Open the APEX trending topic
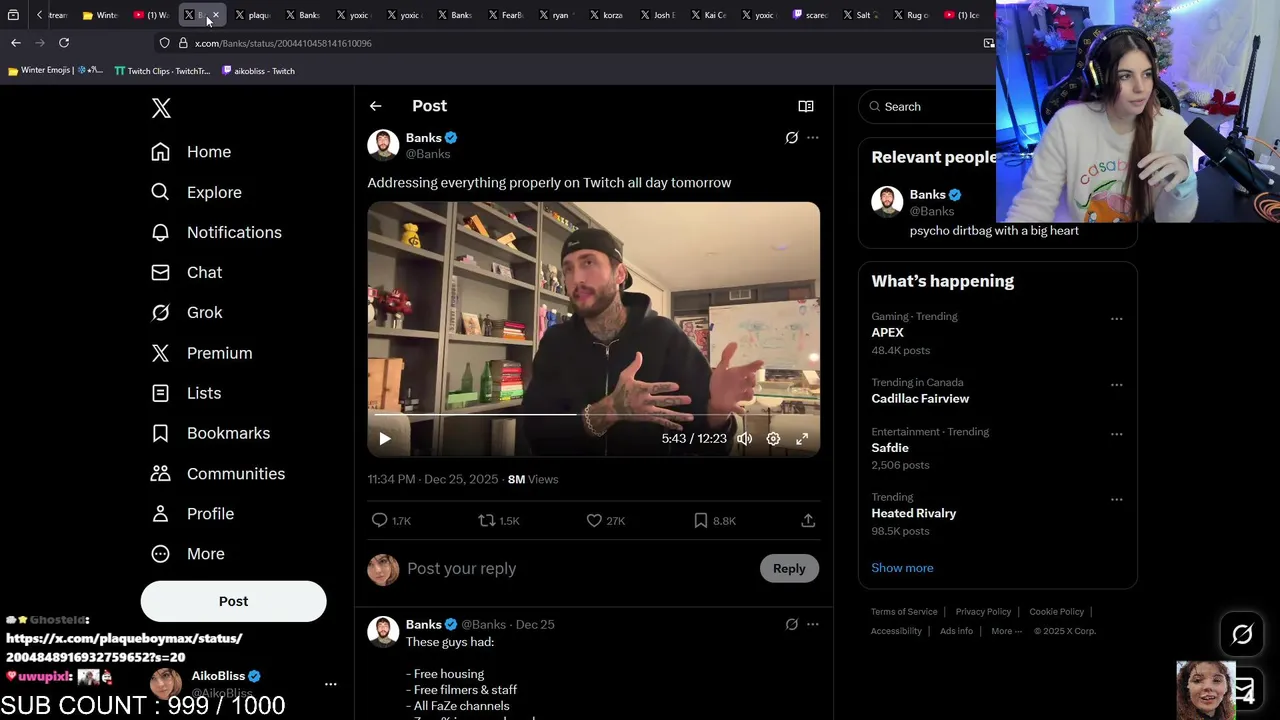The image size is (1280, 720). click(887, 333)
